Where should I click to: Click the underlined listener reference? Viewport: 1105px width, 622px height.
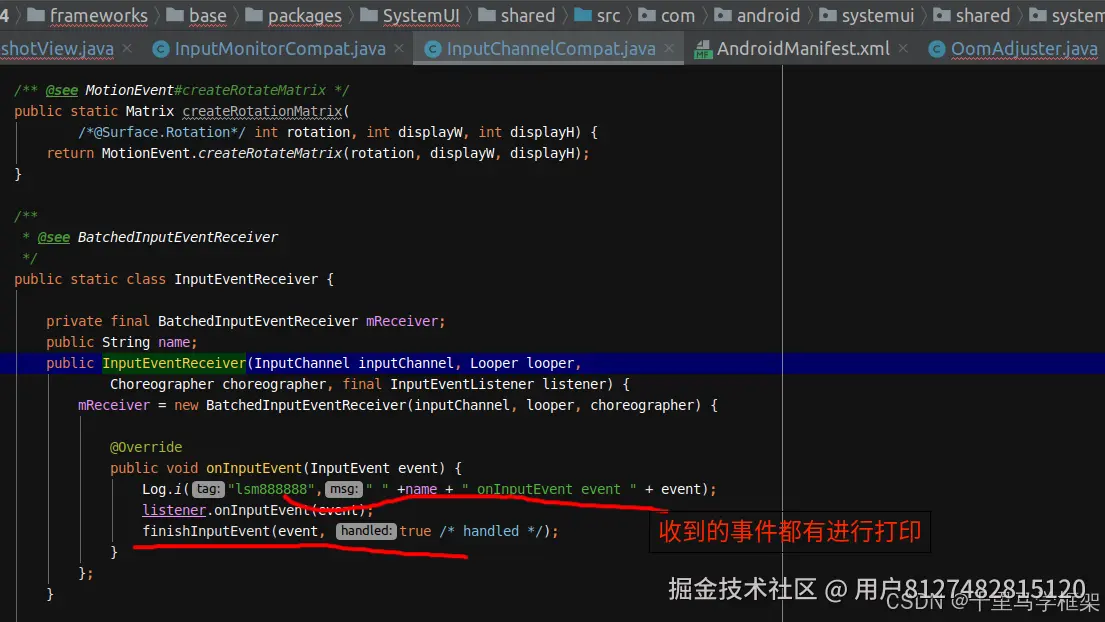coord(174,510)
